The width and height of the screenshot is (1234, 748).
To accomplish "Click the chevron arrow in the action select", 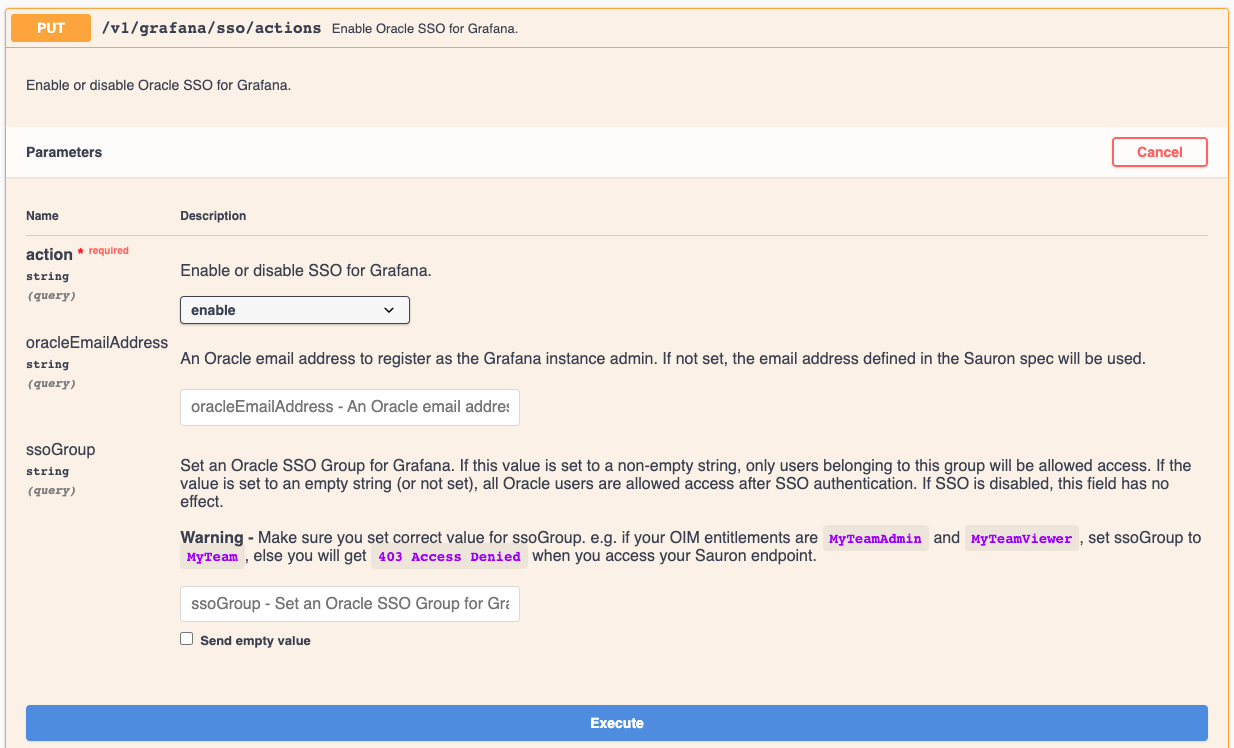I will (389, 310).
